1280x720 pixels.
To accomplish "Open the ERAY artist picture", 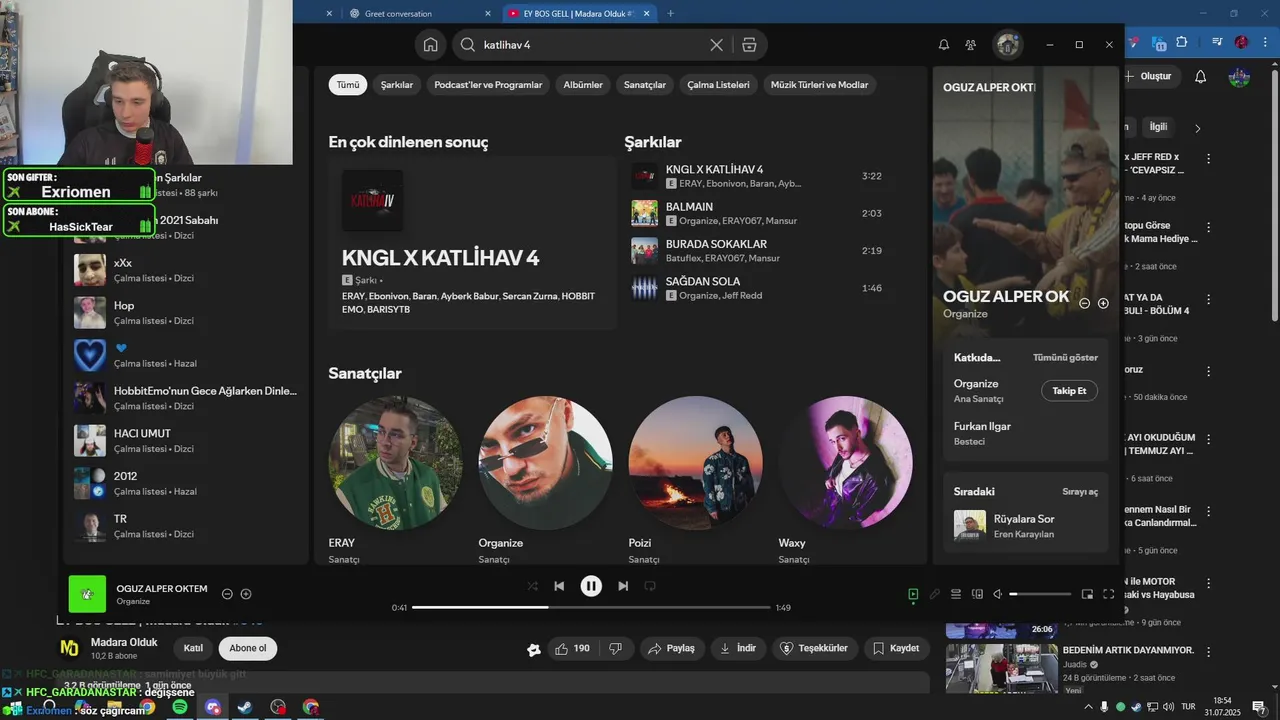I will pos(396,463).
